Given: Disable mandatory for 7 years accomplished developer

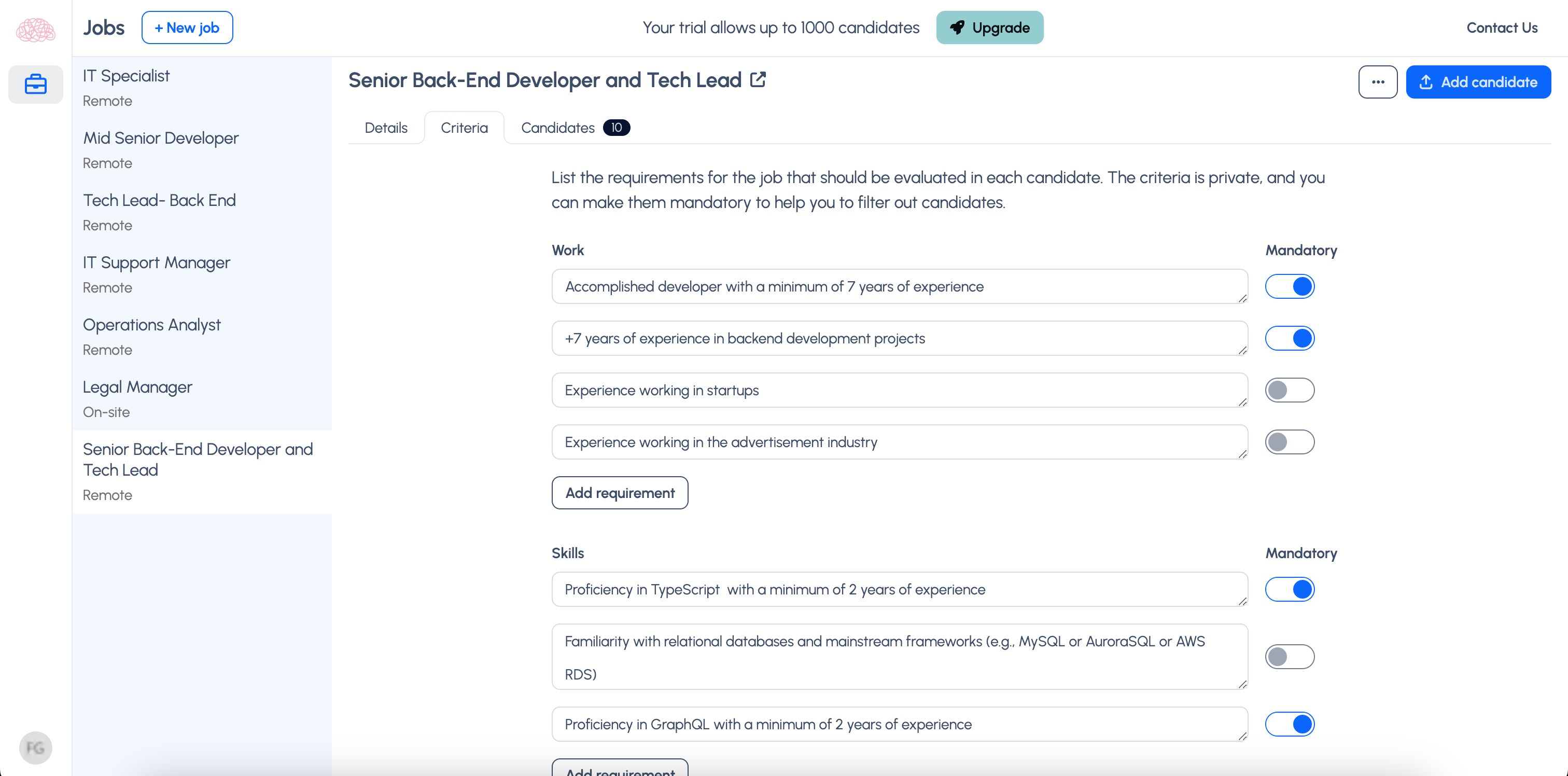Looking at the screenshot, I should 1289,286.
